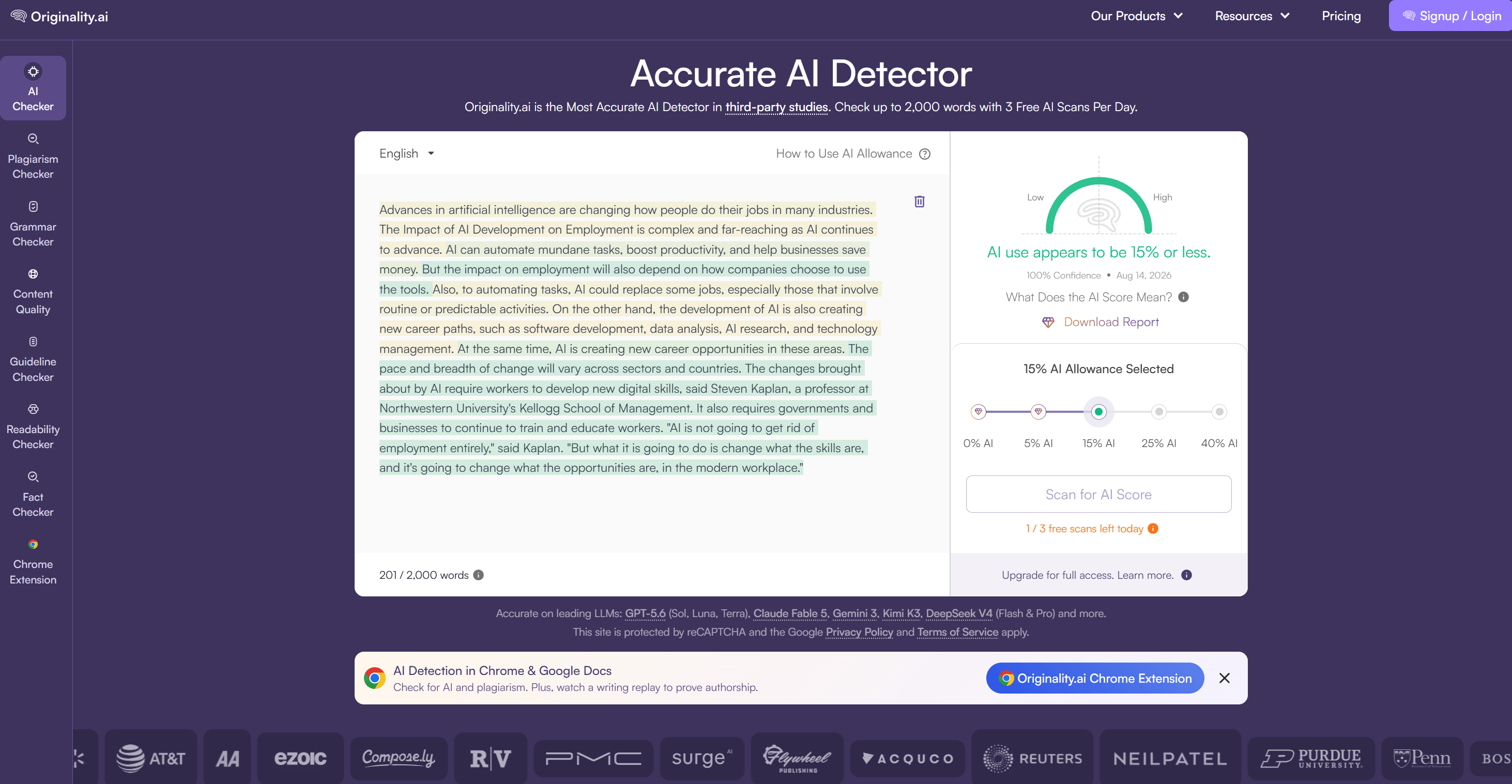
Task: Open Originality.ai Chrome Extension button
Action: pos(1095,679)
